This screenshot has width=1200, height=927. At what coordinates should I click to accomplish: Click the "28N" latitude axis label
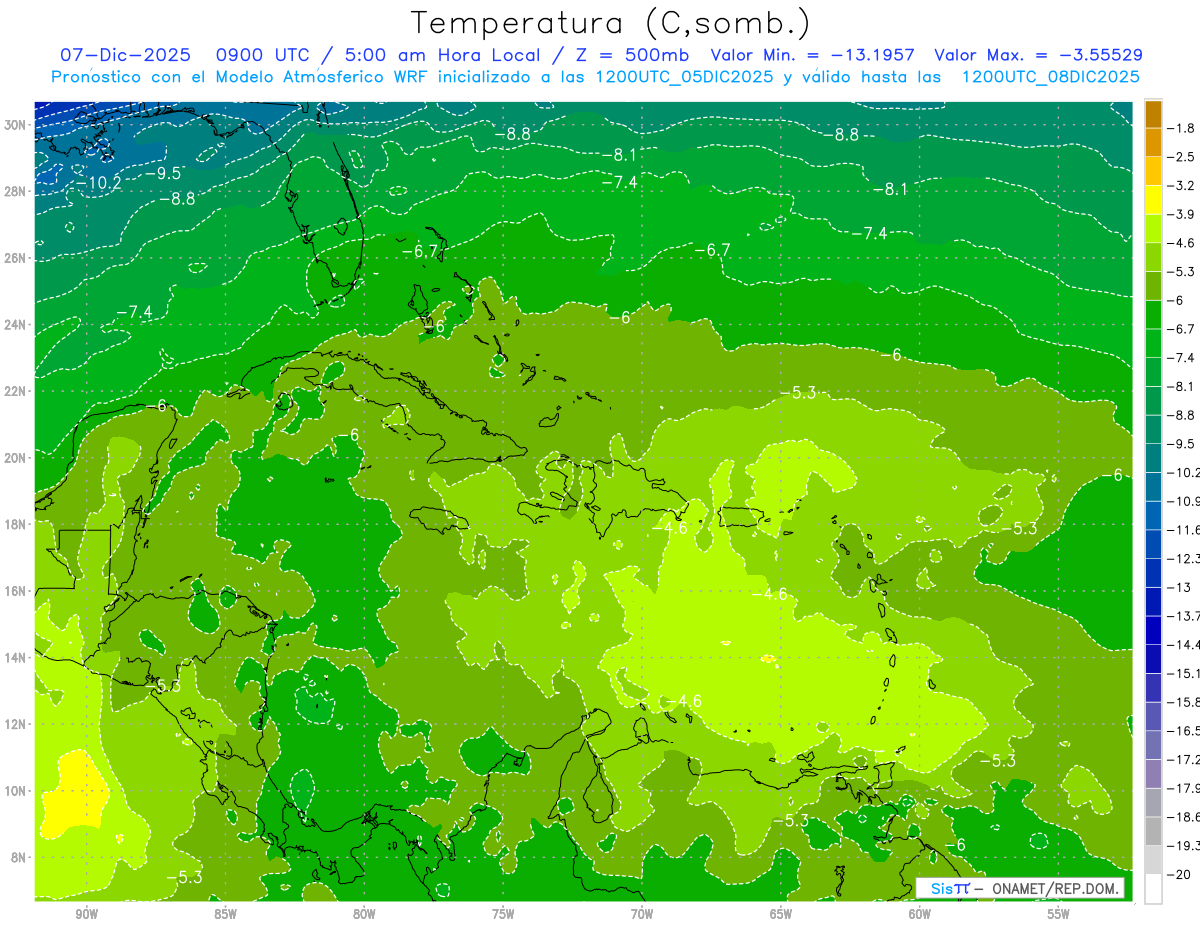click(15, 191)
